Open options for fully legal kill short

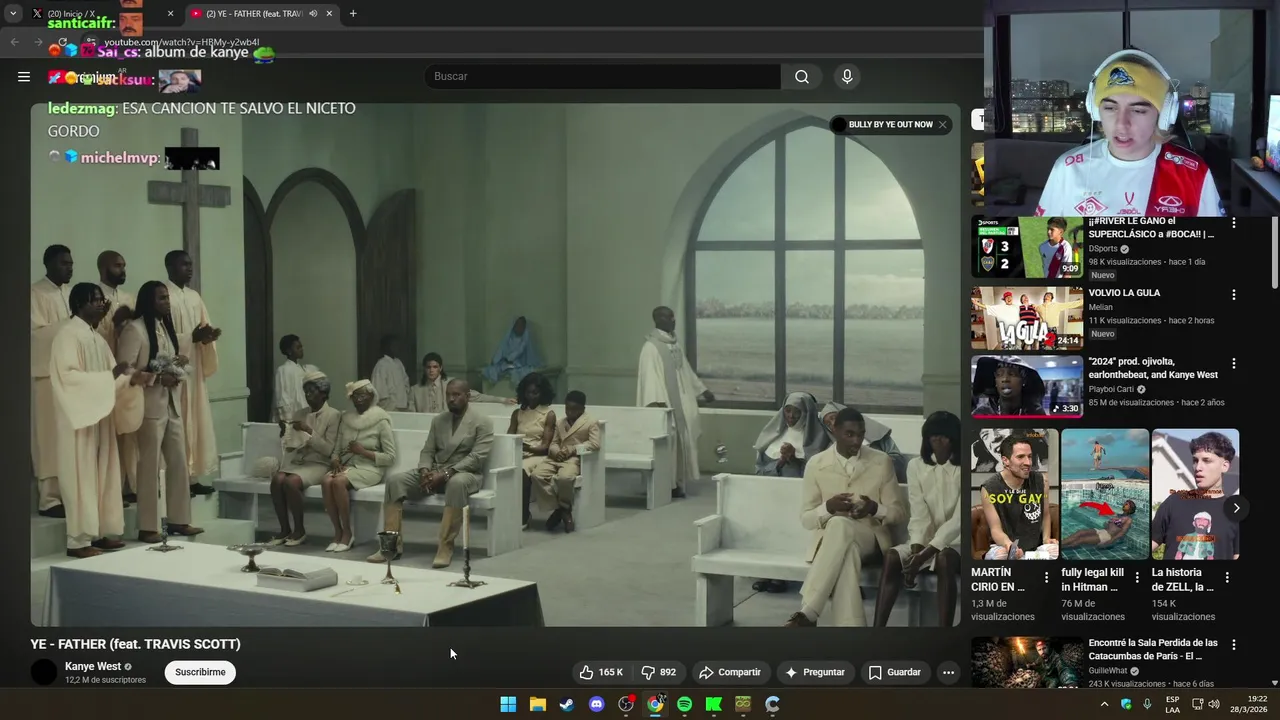tap(1137, 577)
